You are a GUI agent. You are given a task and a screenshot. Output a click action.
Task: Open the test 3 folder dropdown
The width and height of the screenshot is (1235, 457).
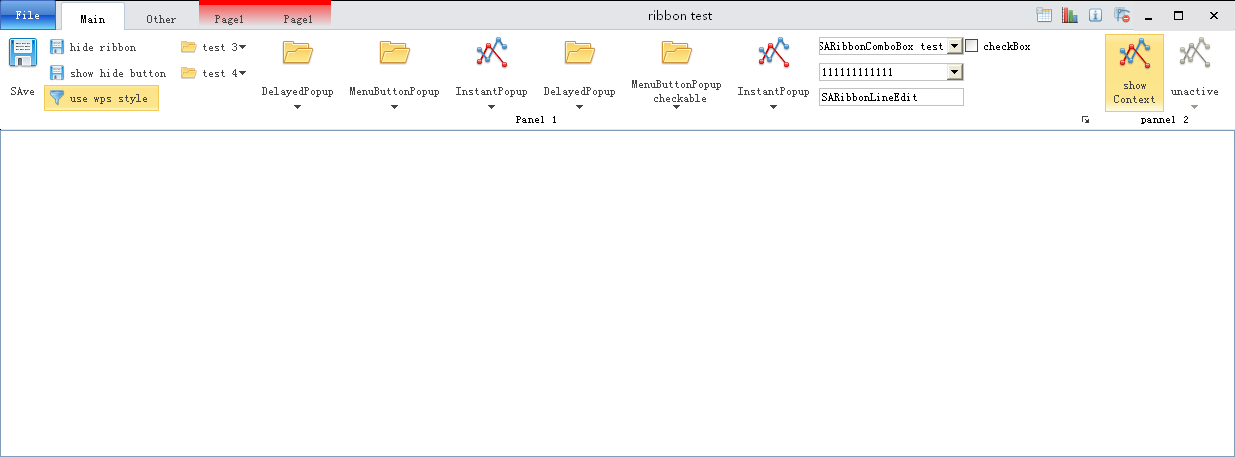point(213,47)
